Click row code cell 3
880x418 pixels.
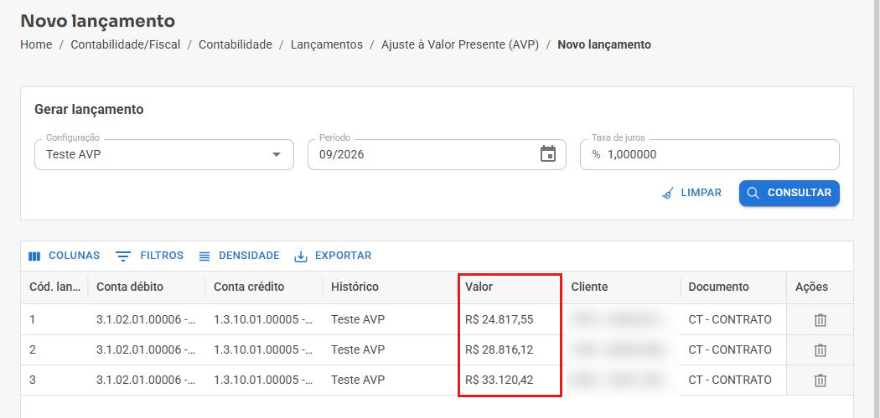coord(54,380)
